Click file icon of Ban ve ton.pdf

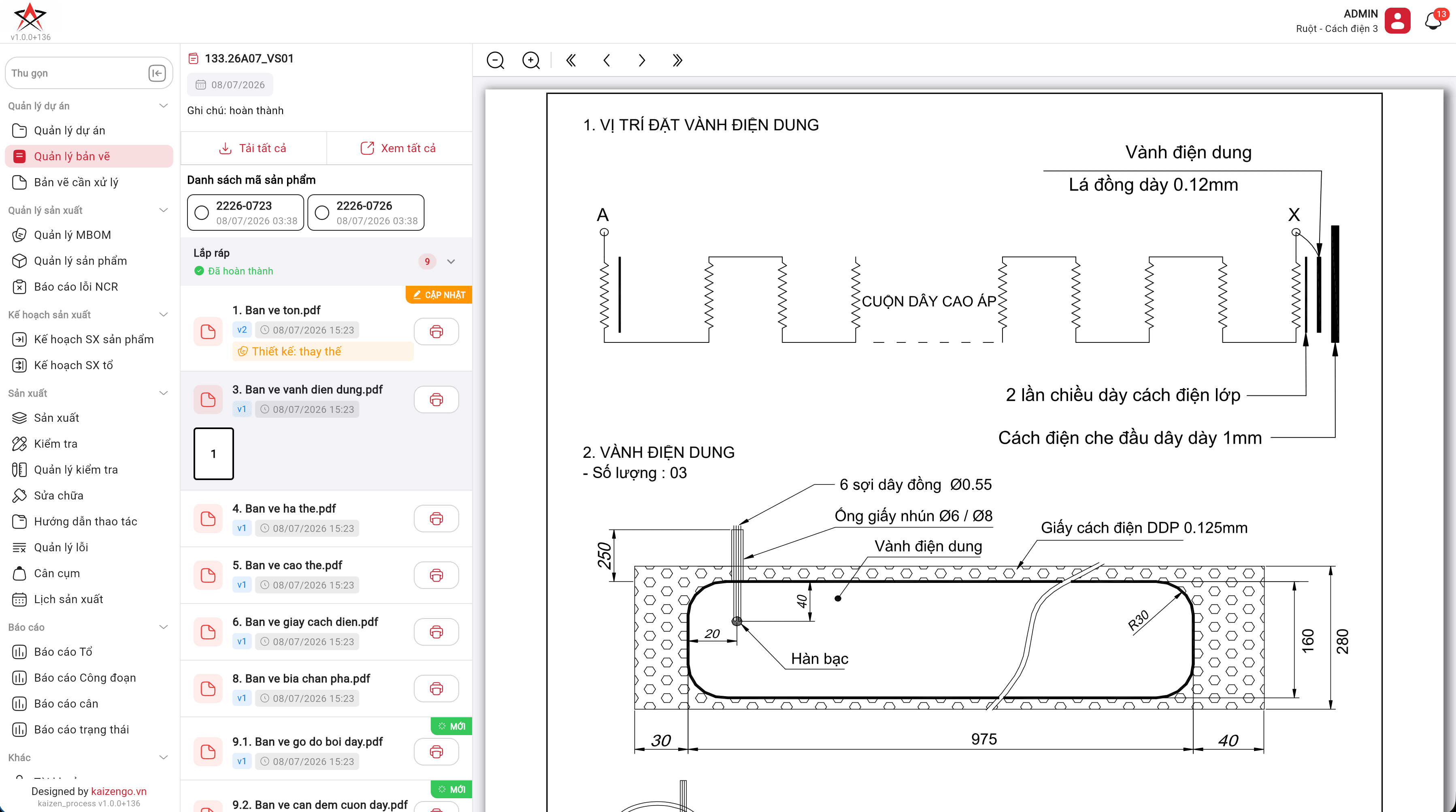click(208, 332)
